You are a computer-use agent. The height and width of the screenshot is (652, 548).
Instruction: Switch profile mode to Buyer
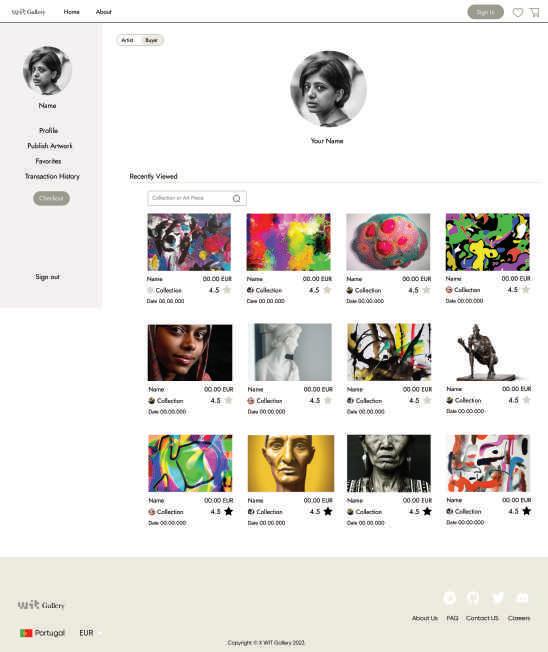tap(151, 40)
